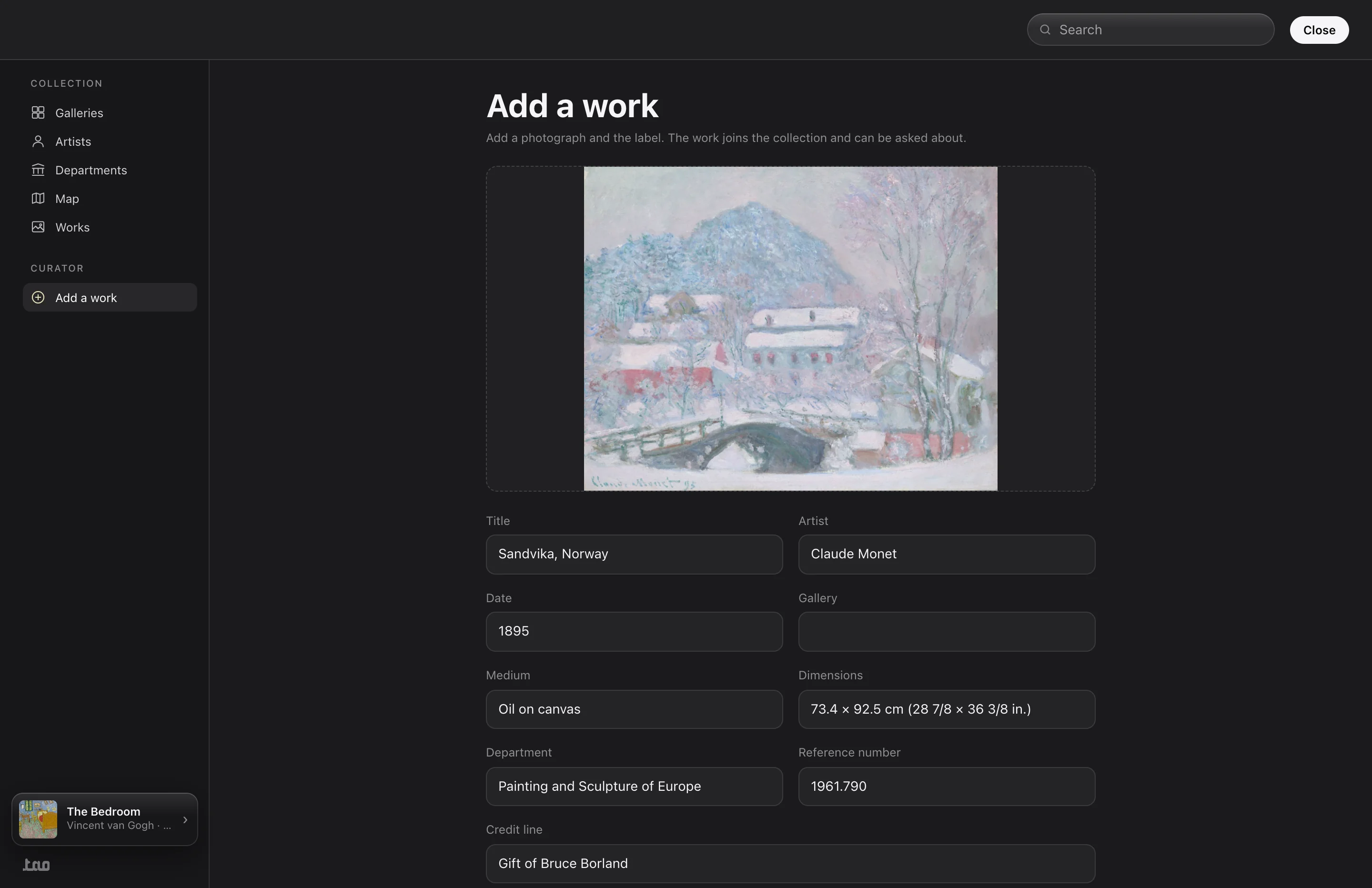
Task: Click the Credit line label
Action: (x=514, y=830)
